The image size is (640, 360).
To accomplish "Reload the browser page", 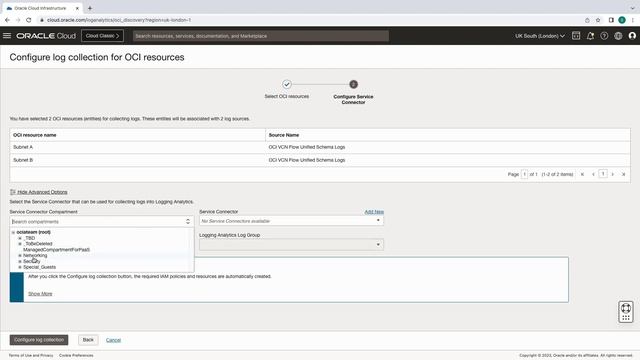I will [x=29, y=20].
